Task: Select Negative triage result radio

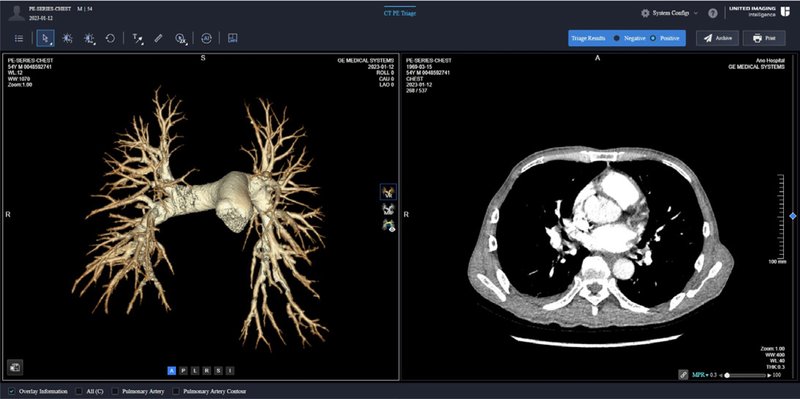Action: click(x=616, y=38)
